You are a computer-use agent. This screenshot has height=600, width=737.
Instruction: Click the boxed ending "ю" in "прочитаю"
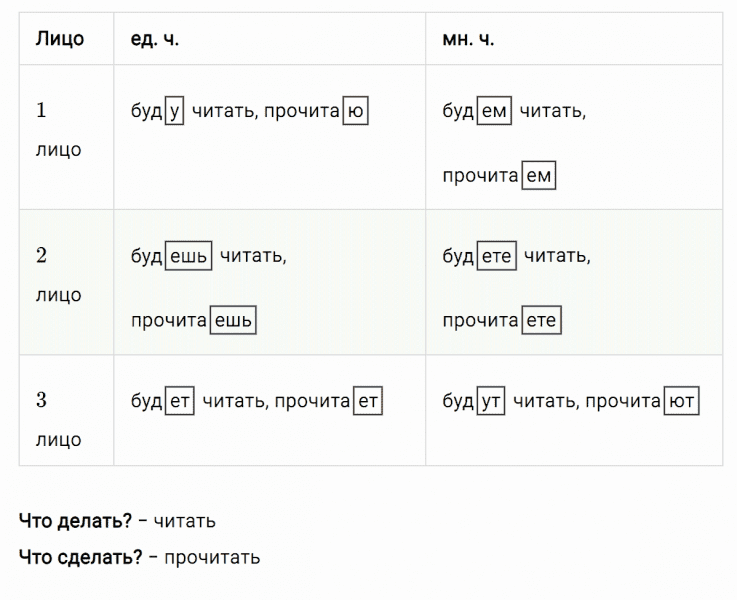356,112
